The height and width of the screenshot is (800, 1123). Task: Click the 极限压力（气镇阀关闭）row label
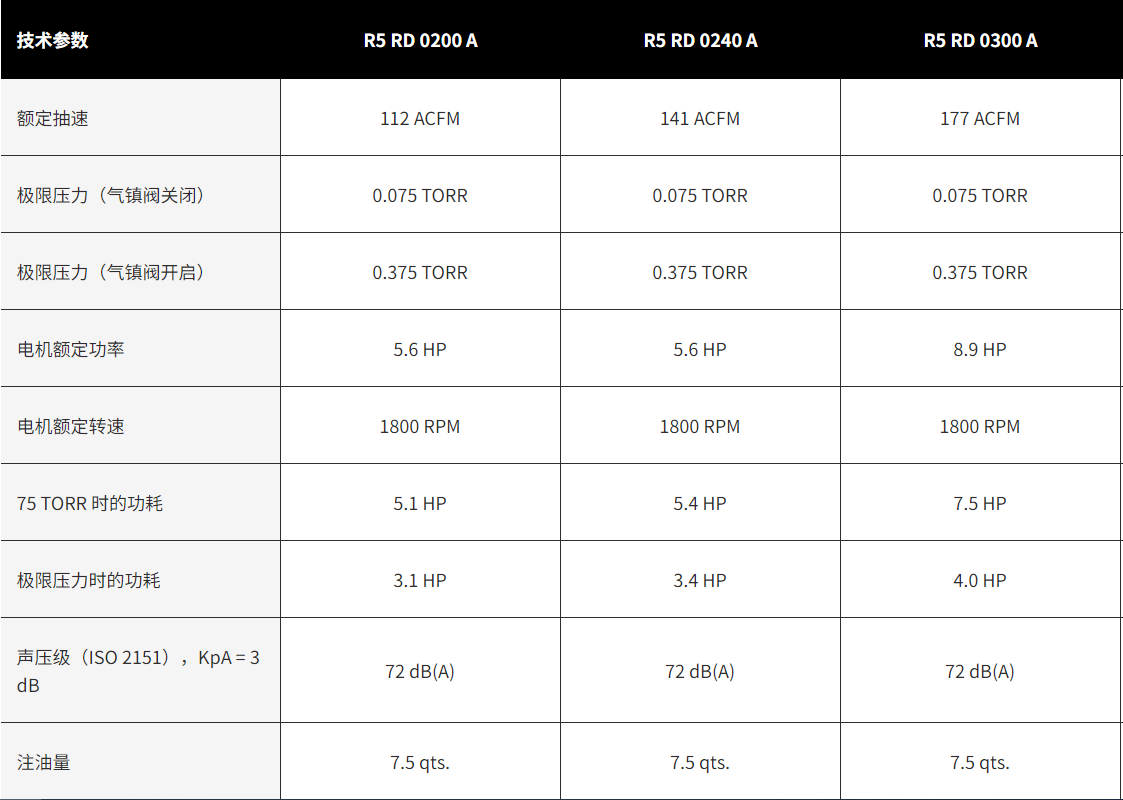pos(111,195)
